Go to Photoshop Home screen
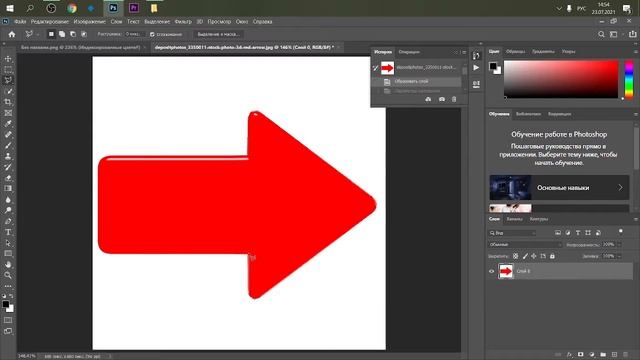The height and width of the screenshot is (360, 640). click(x=12, y=34)
